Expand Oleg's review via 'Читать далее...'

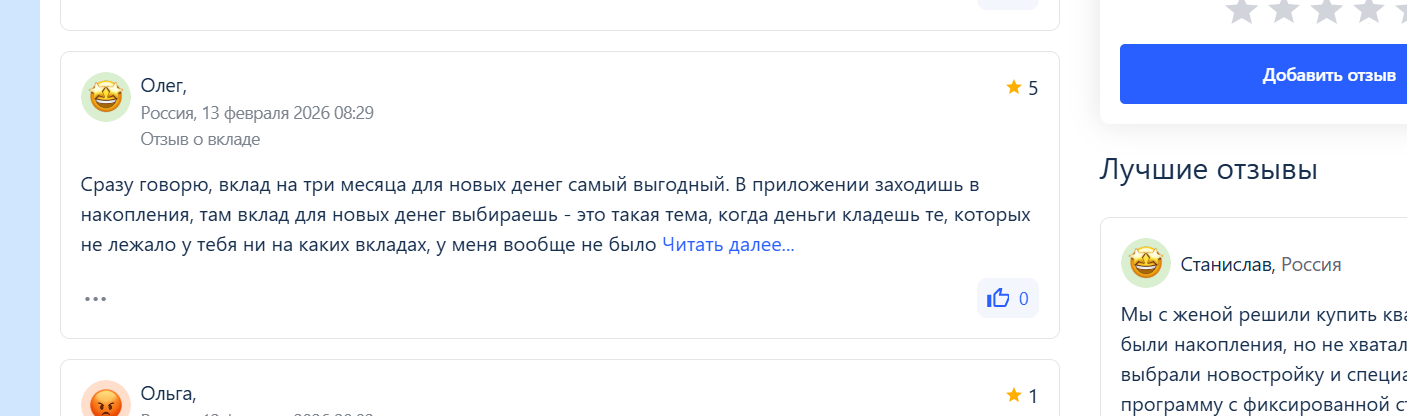click(x=728, y=244)
